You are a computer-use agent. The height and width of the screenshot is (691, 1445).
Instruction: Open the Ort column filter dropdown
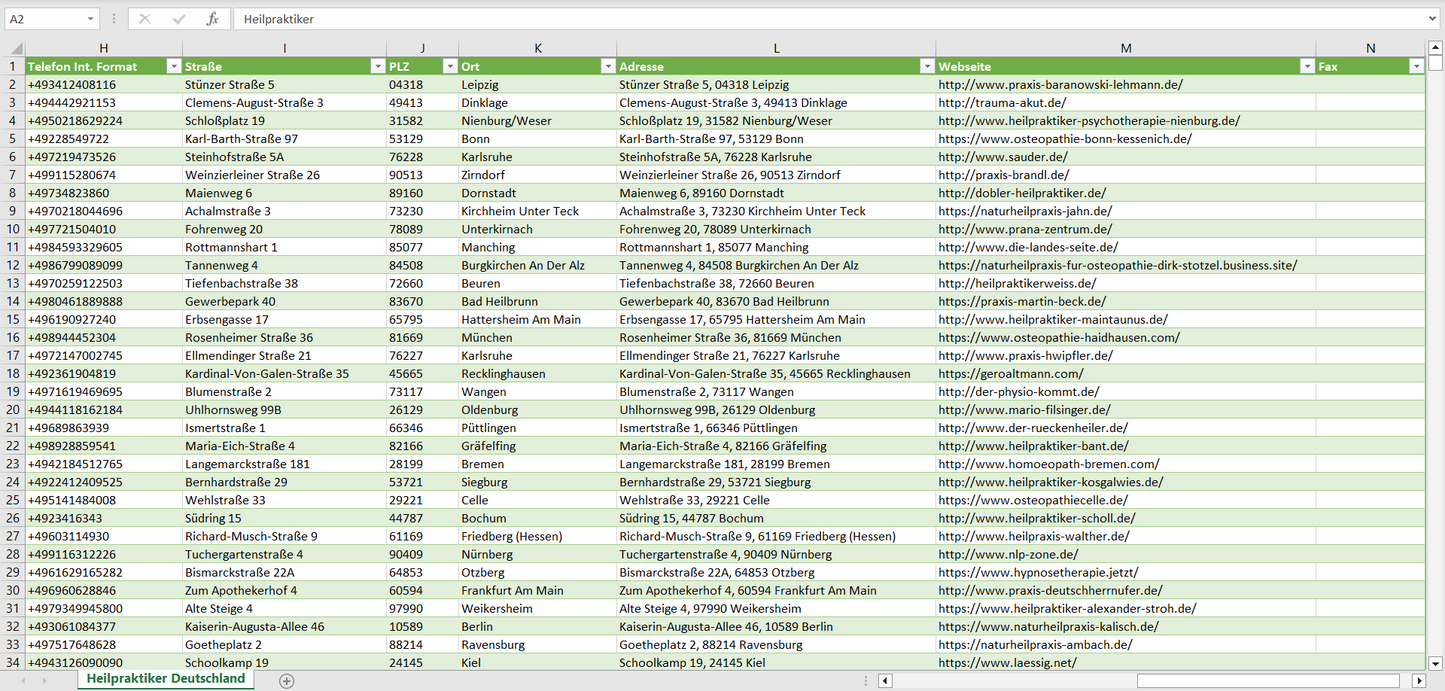[x=607, y=66]
